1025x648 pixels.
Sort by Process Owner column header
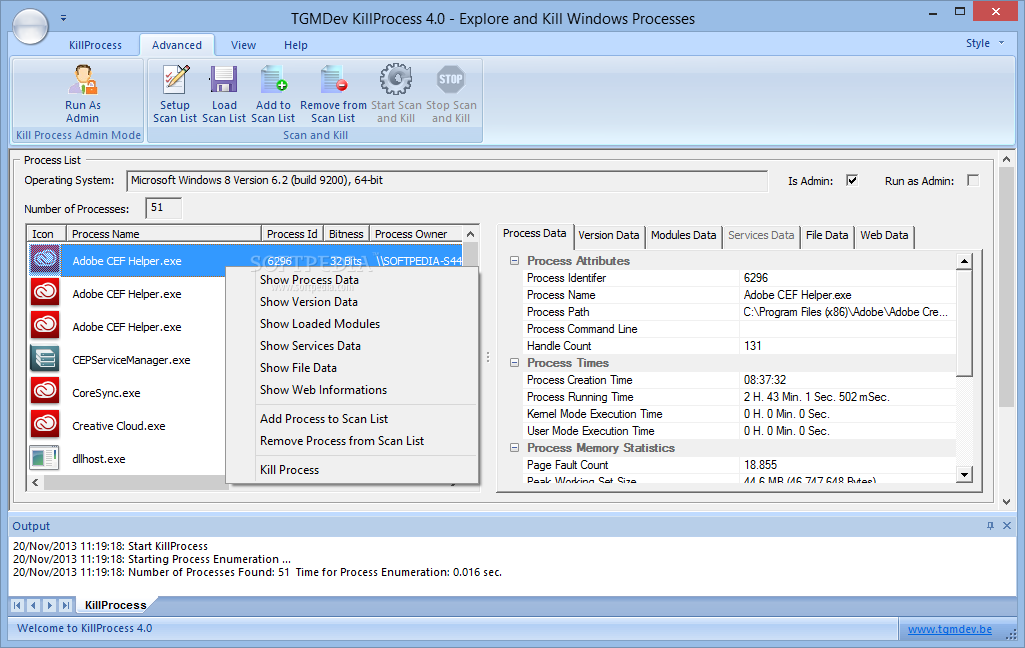(x=416, y=233)
